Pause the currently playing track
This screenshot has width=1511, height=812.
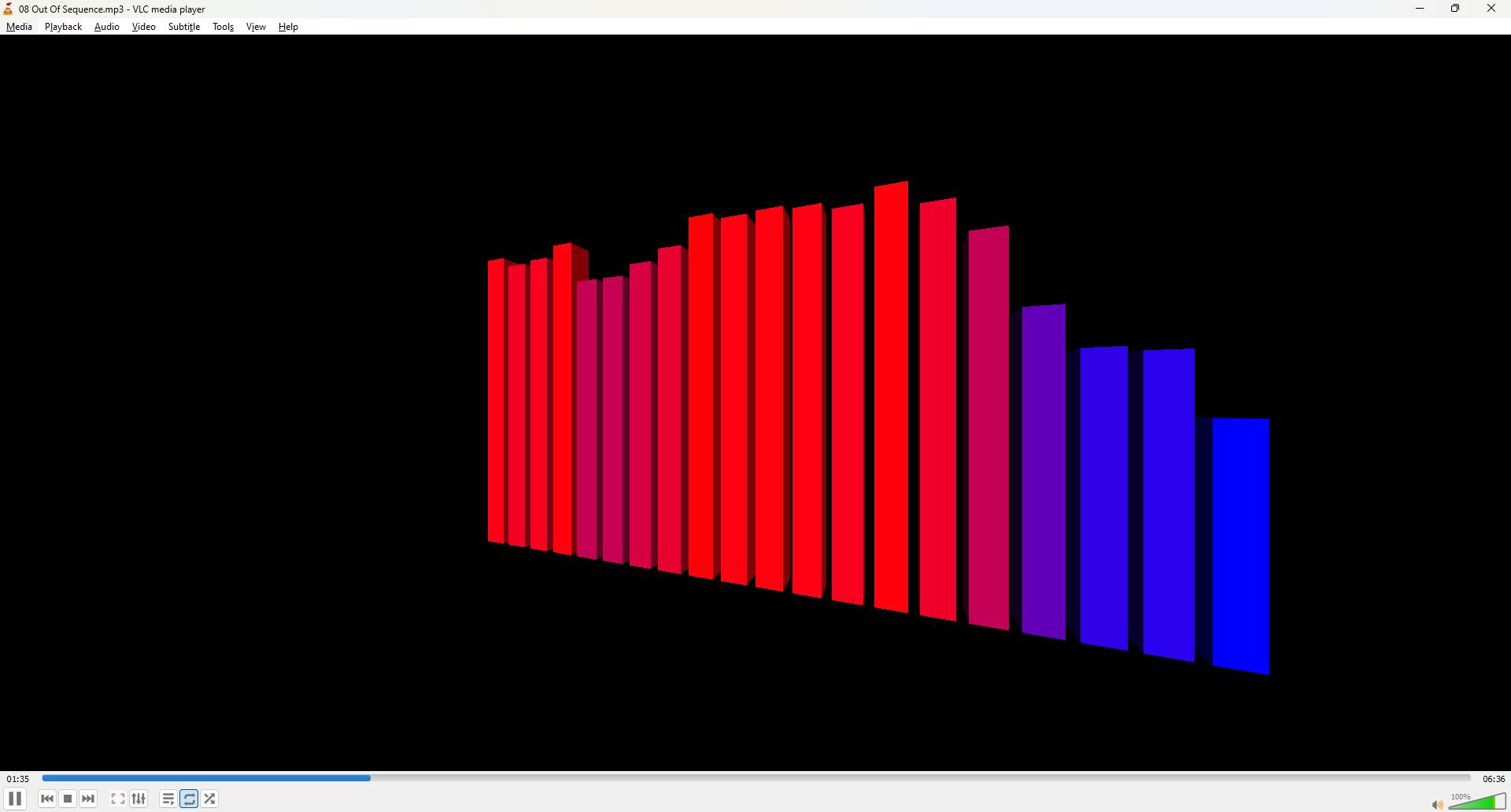pyautogui.click(x=15, y=799)
